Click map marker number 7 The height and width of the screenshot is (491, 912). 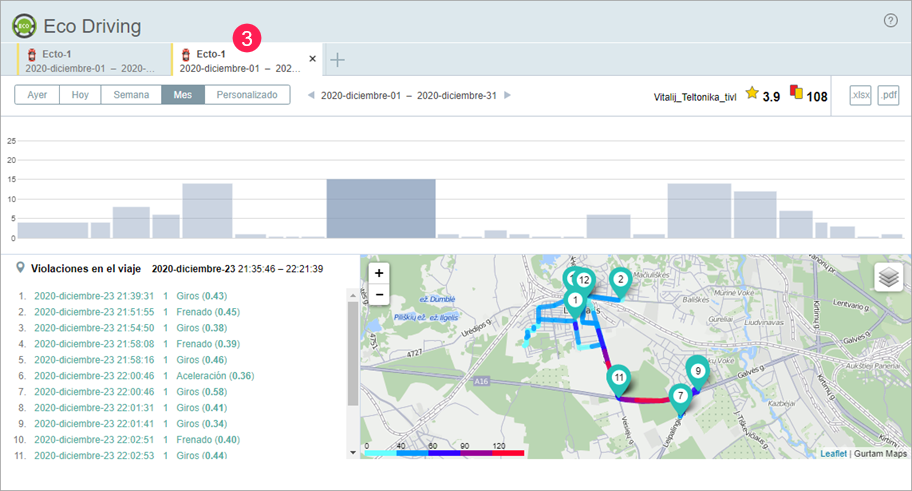(680, 395)
